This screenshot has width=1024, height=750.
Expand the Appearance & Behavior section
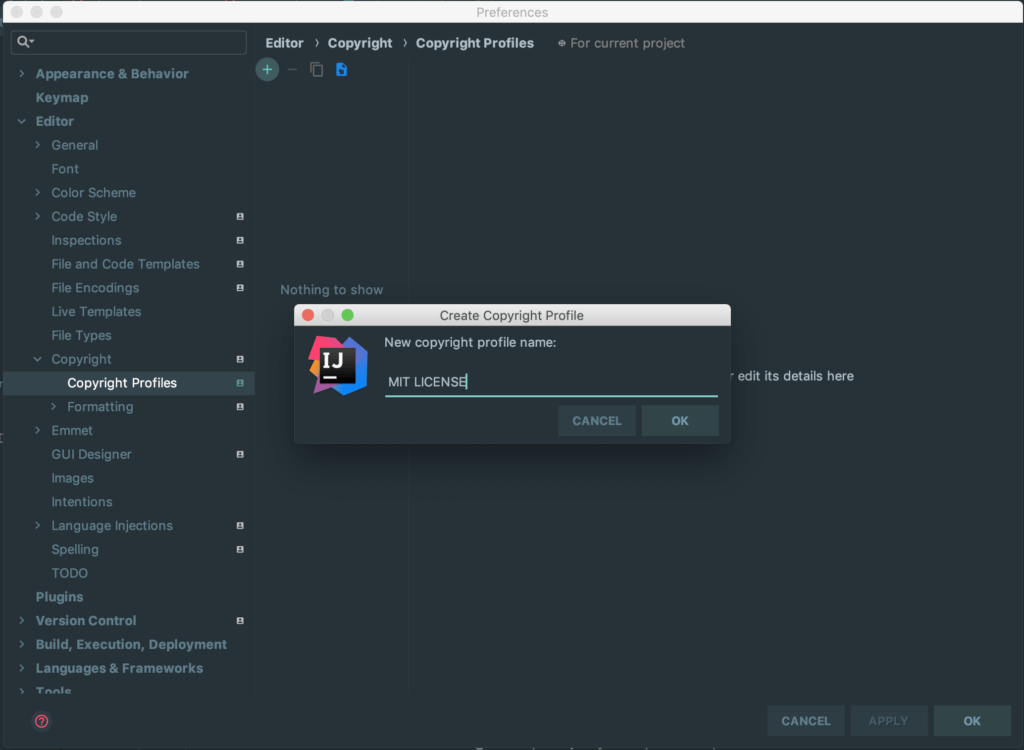click(21, 73)
